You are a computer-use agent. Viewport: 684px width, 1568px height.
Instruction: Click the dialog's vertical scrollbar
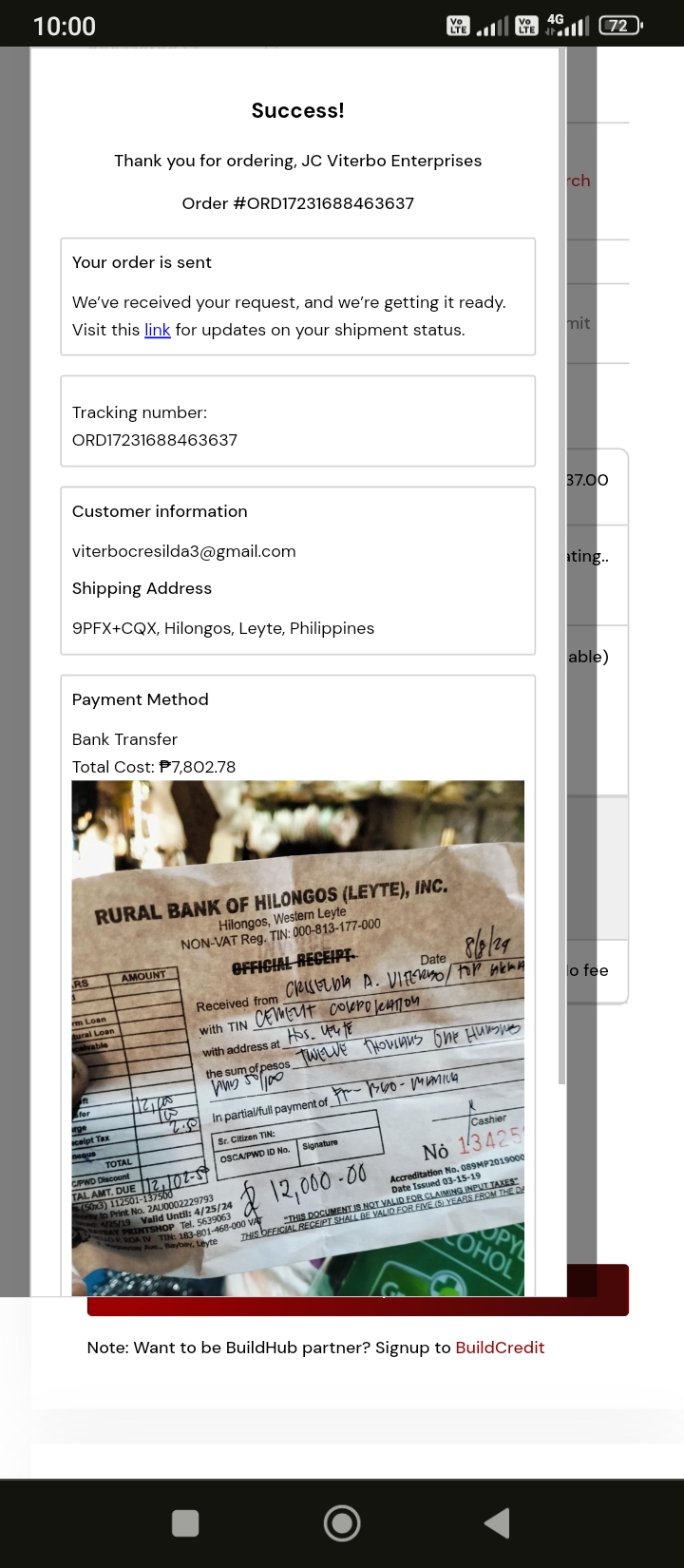pyautogui.click(x=561, y=570)
